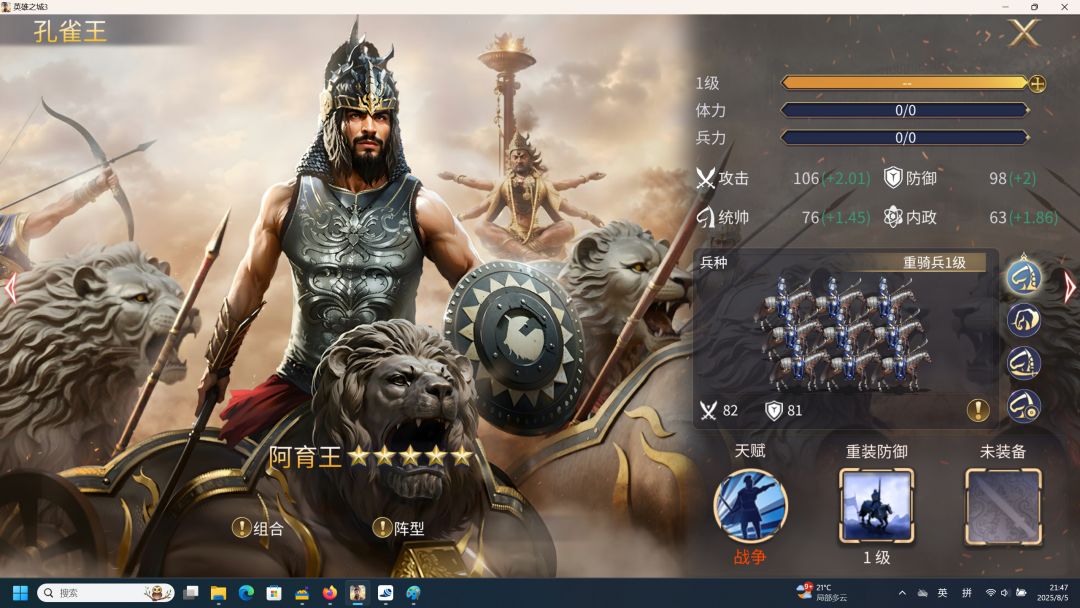Image resolution: width=1080 pixels, height=608 pixels.
Task: Open the weather widget showing 21°C
Action: click(821, 593)
